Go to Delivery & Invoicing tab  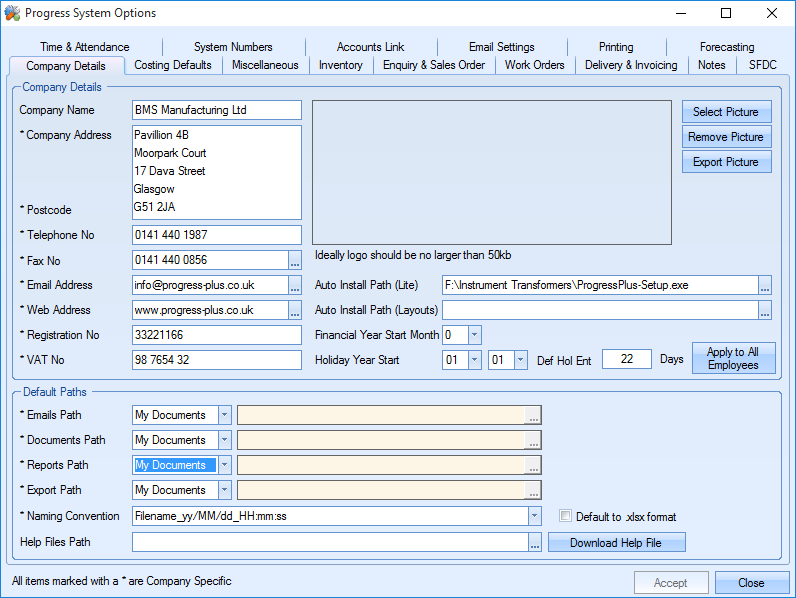pos(631,65)
